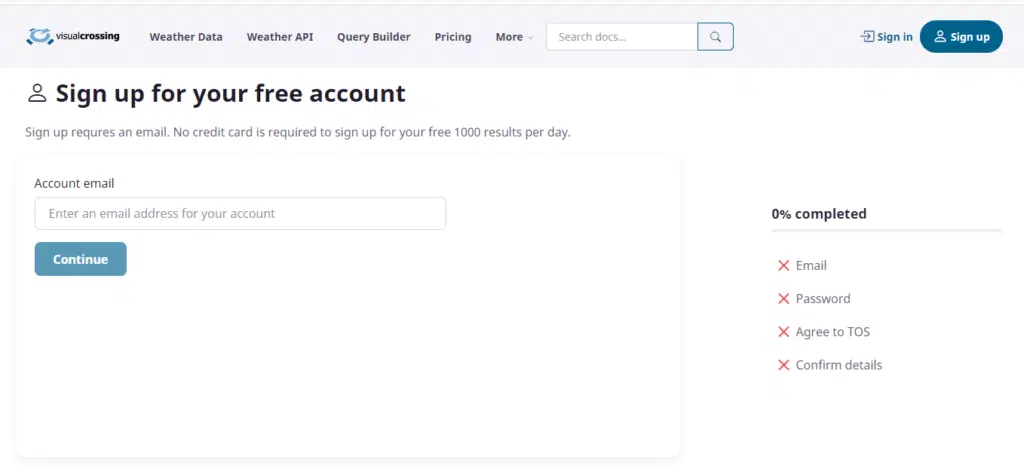This screenshot has height=475, width=1024.
Task: Click the completion progress bar line
Action: (886, 231)
